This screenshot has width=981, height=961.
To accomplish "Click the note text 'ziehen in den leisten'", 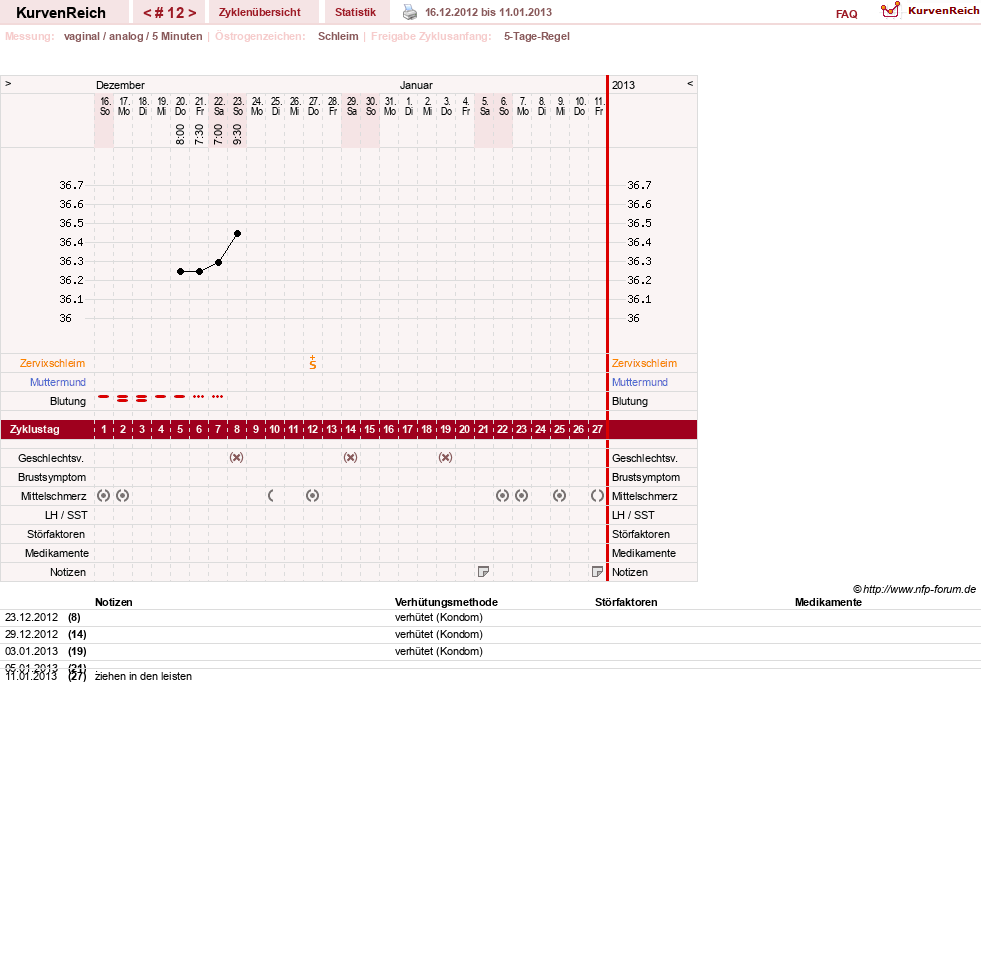I will click(143, 676).
